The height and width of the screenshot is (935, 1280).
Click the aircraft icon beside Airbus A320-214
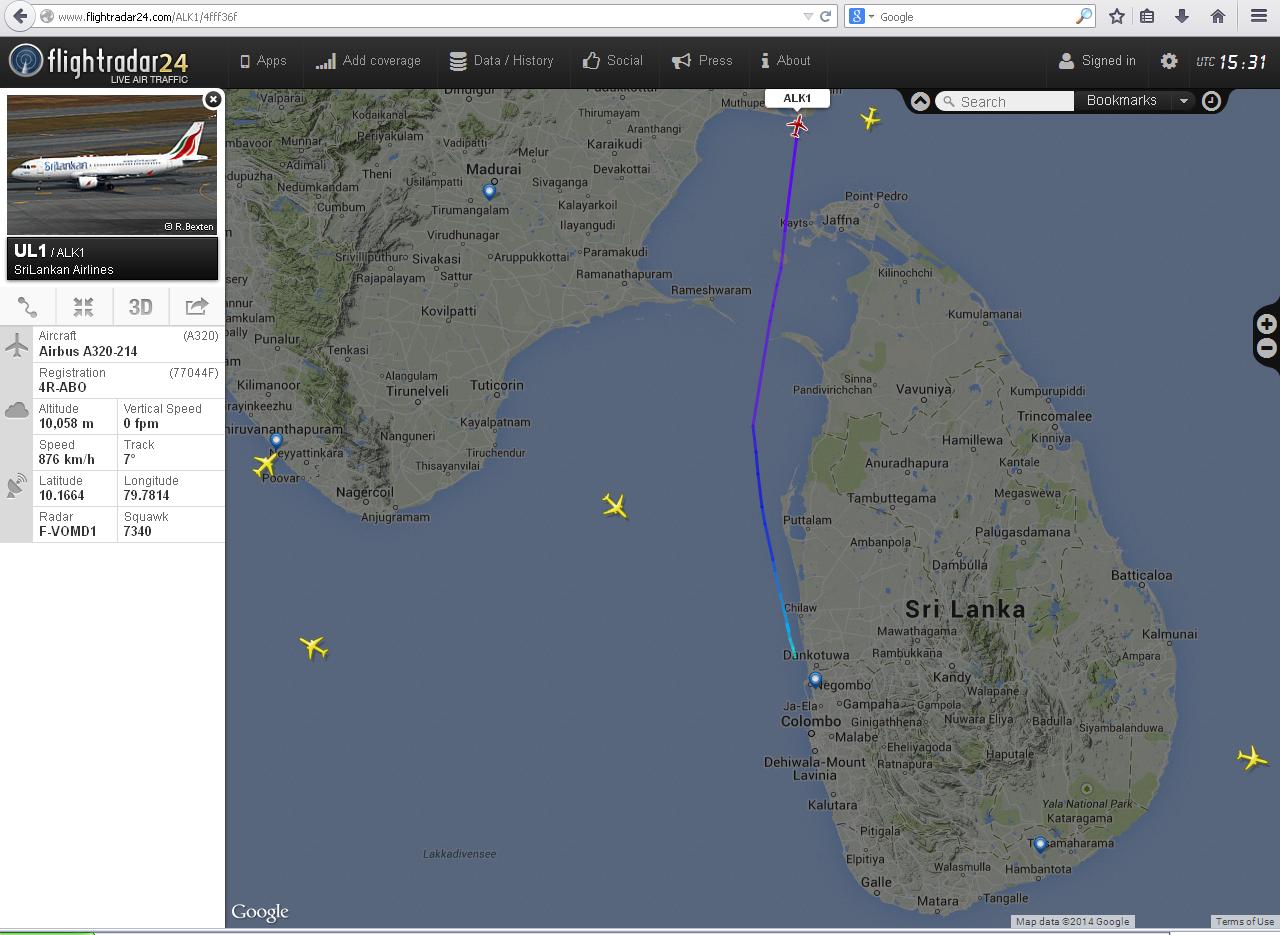17,345
